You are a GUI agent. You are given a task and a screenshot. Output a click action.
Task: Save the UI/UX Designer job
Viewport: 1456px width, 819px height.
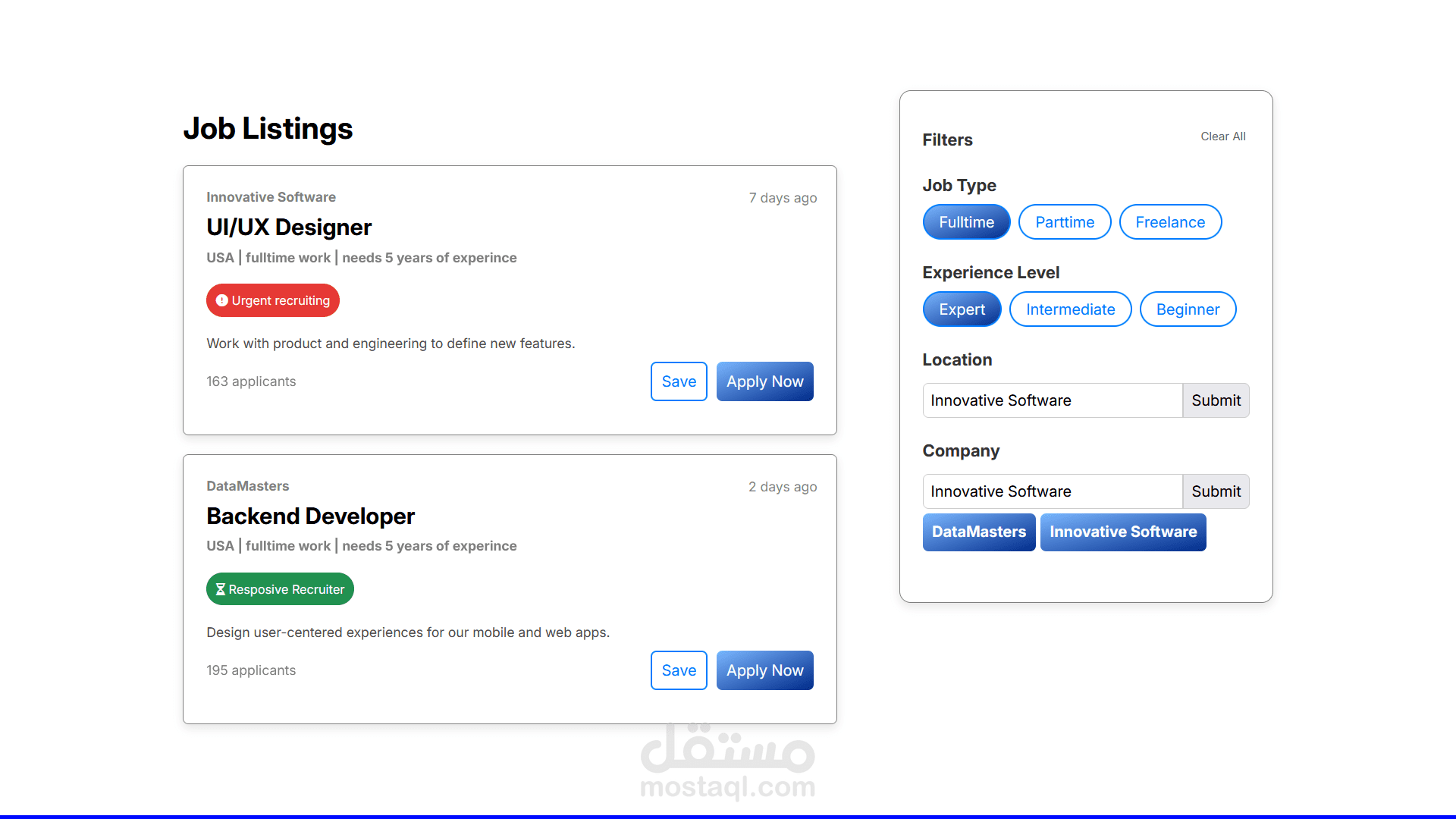click(678, 381)
